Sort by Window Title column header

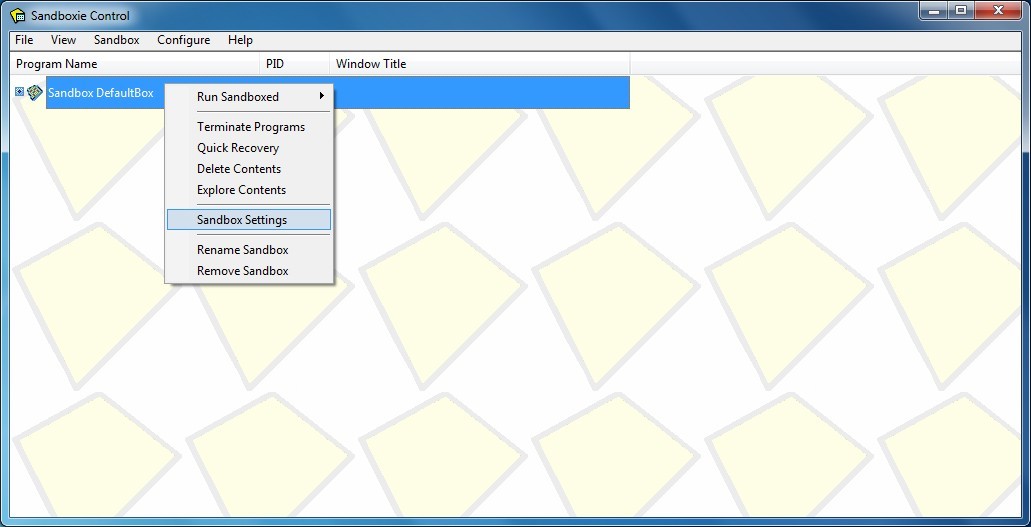[479, 64]
